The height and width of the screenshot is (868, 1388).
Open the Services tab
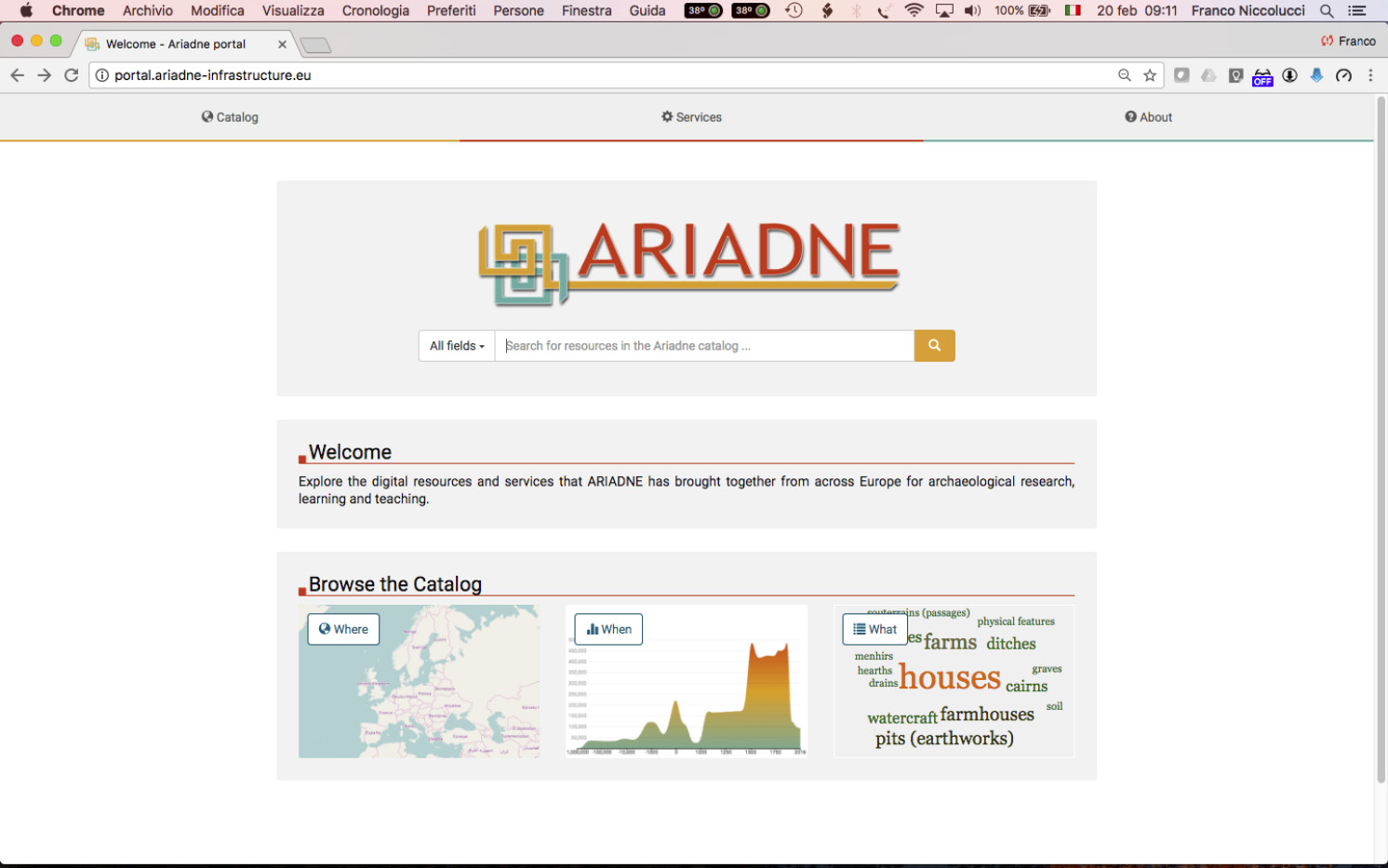691,117
